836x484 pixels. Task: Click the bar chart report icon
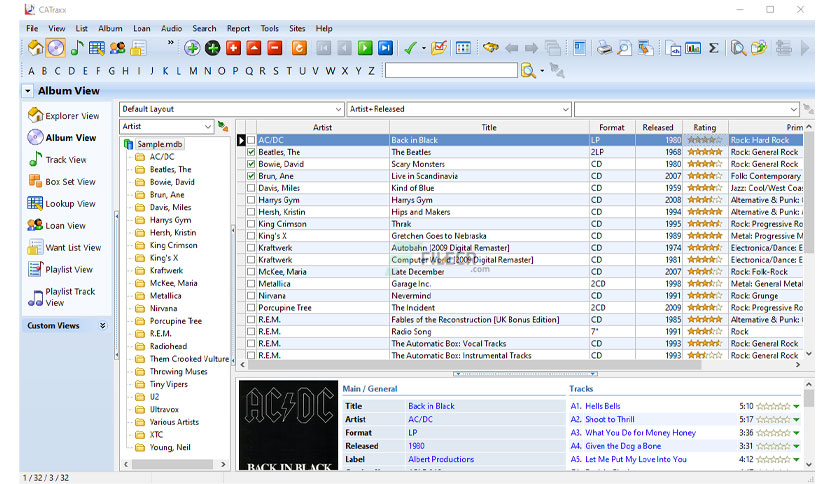[693, 47]
